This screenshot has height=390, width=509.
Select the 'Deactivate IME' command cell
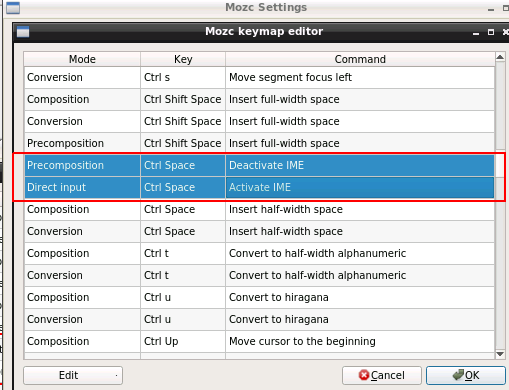360,165
